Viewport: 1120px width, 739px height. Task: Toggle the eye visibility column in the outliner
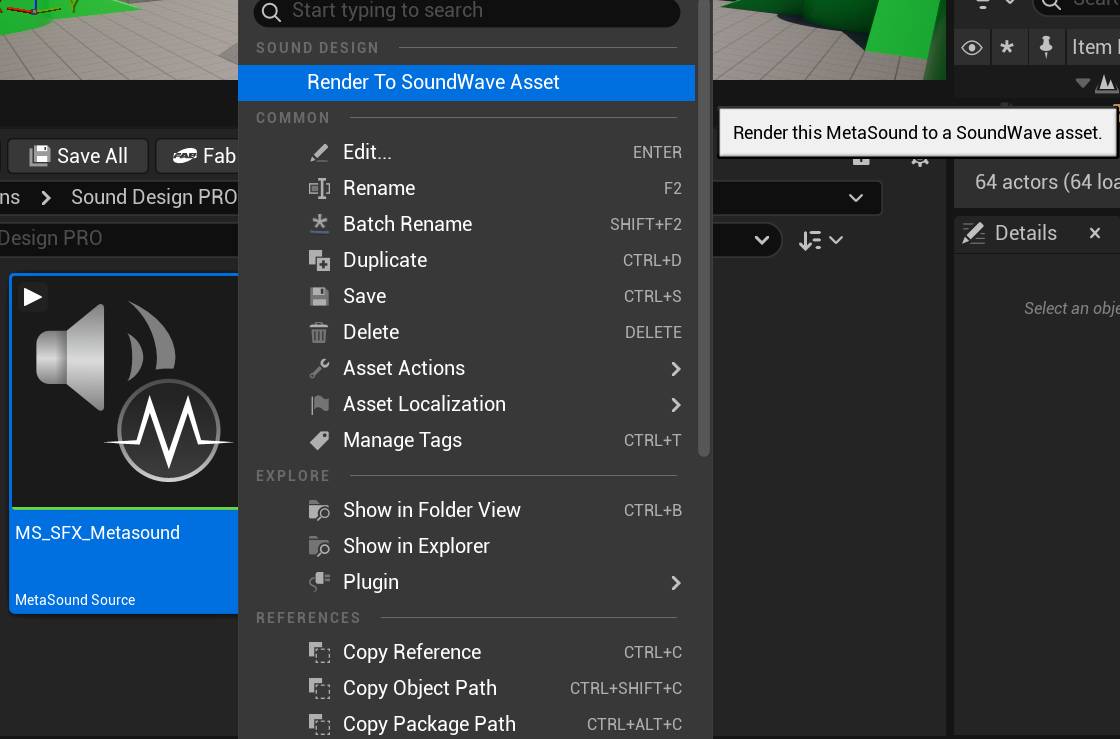[x=971, y=46]
